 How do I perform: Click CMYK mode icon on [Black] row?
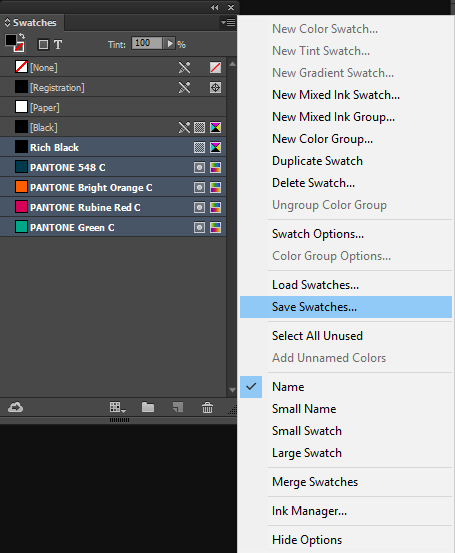[x=216, y=127]
